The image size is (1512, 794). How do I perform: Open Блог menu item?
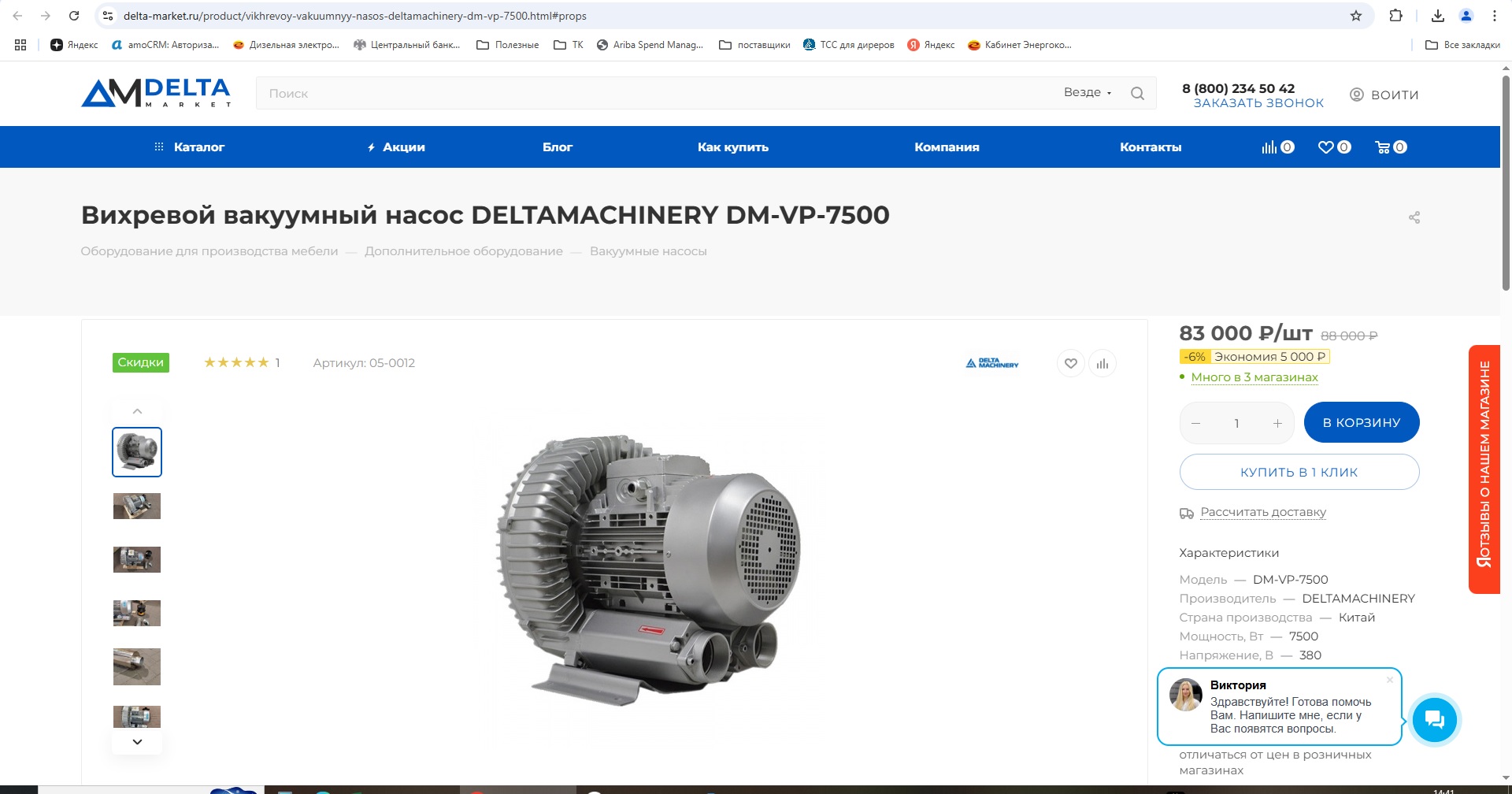coord(558,147)
